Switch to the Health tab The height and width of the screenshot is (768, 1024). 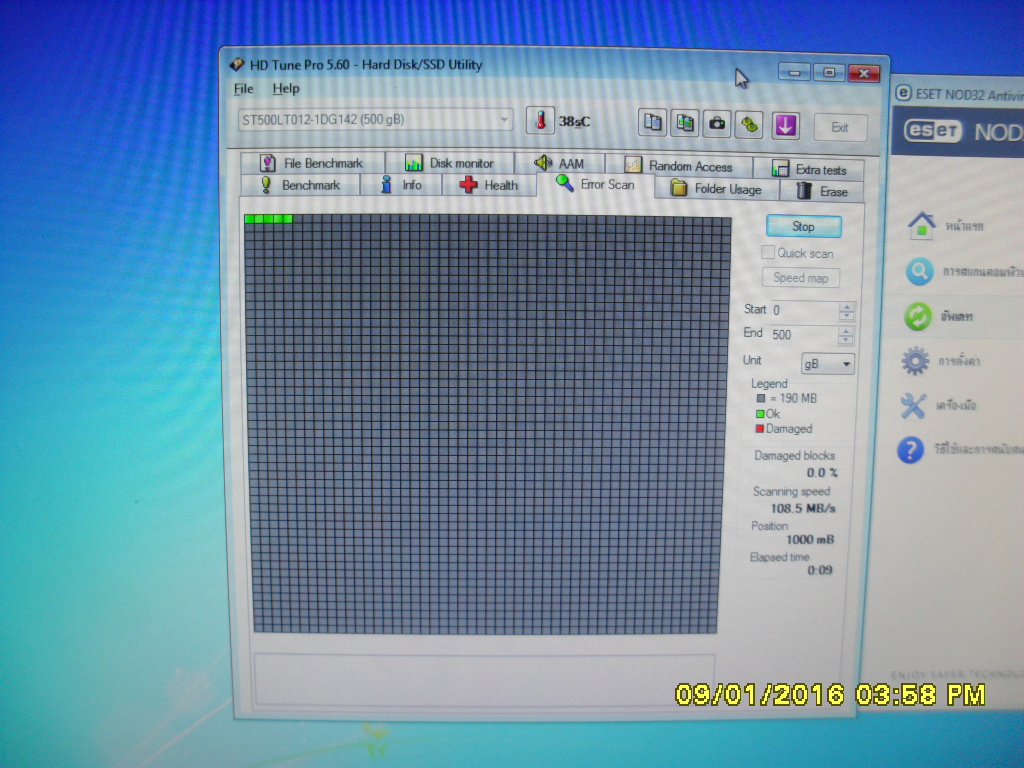[x=488, y=185]
